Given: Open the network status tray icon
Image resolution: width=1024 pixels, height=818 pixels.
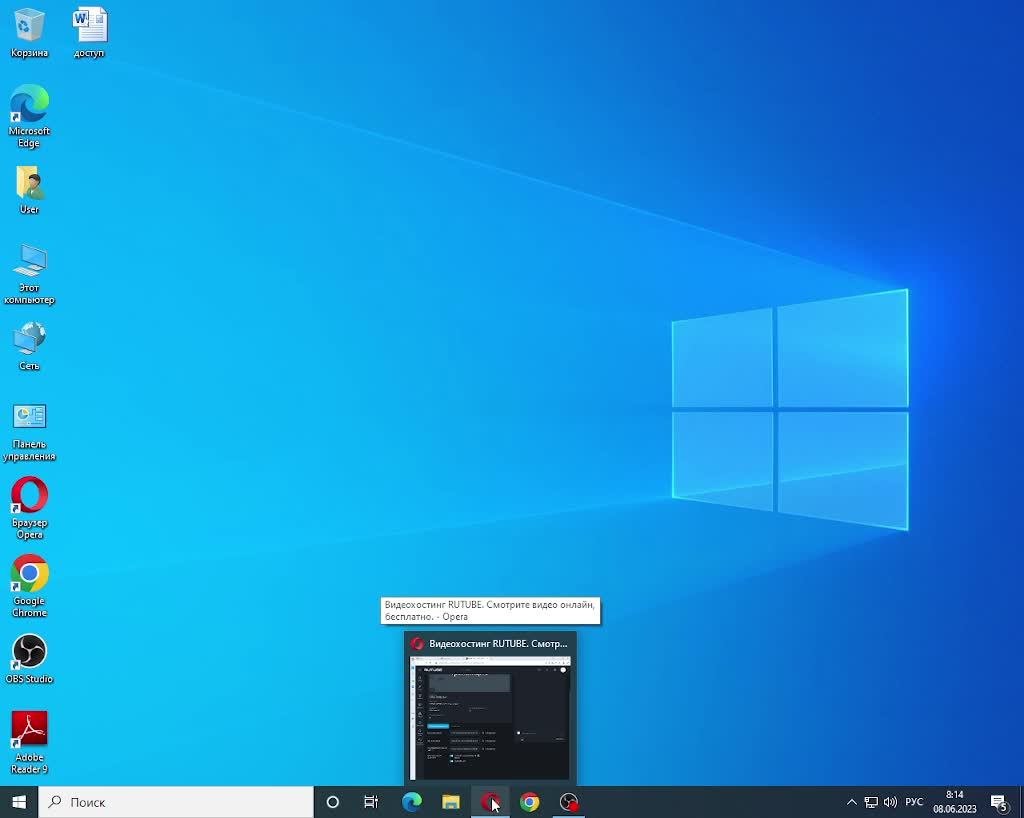Looking at the screenshot, I should click(871, 802).
